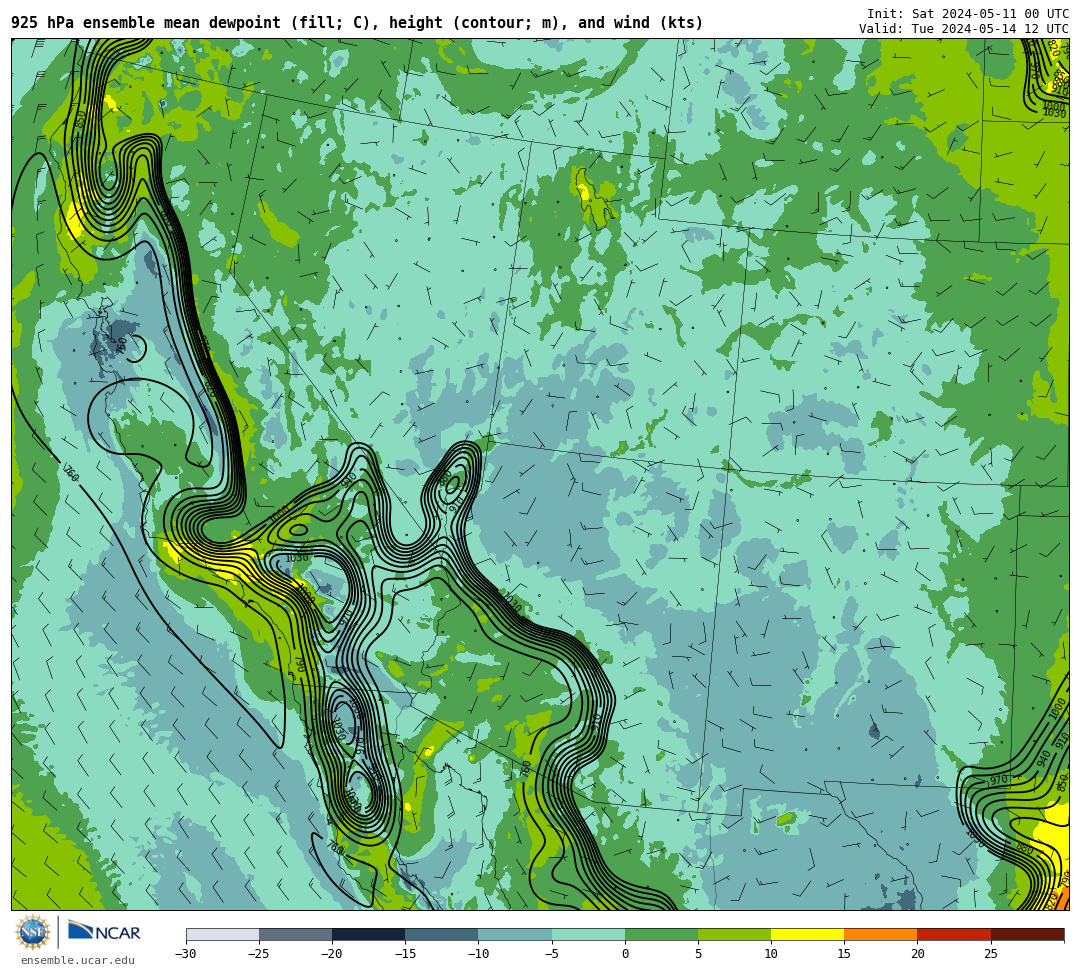1080x973 pixels.
Task: Click the -25 to -20 color swatch
Action: pos(295,934)
